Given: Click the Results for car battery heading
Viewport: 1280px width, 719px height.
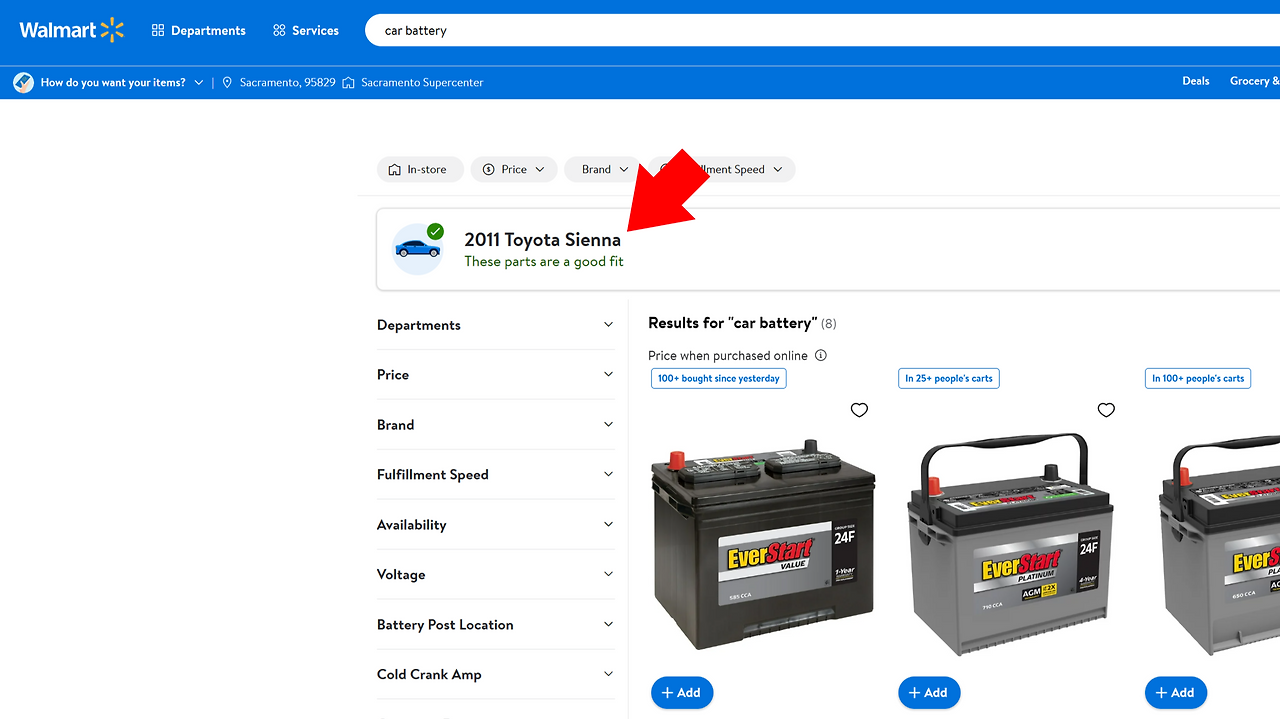Looking at the screenshot, I should tap(732, 323).
